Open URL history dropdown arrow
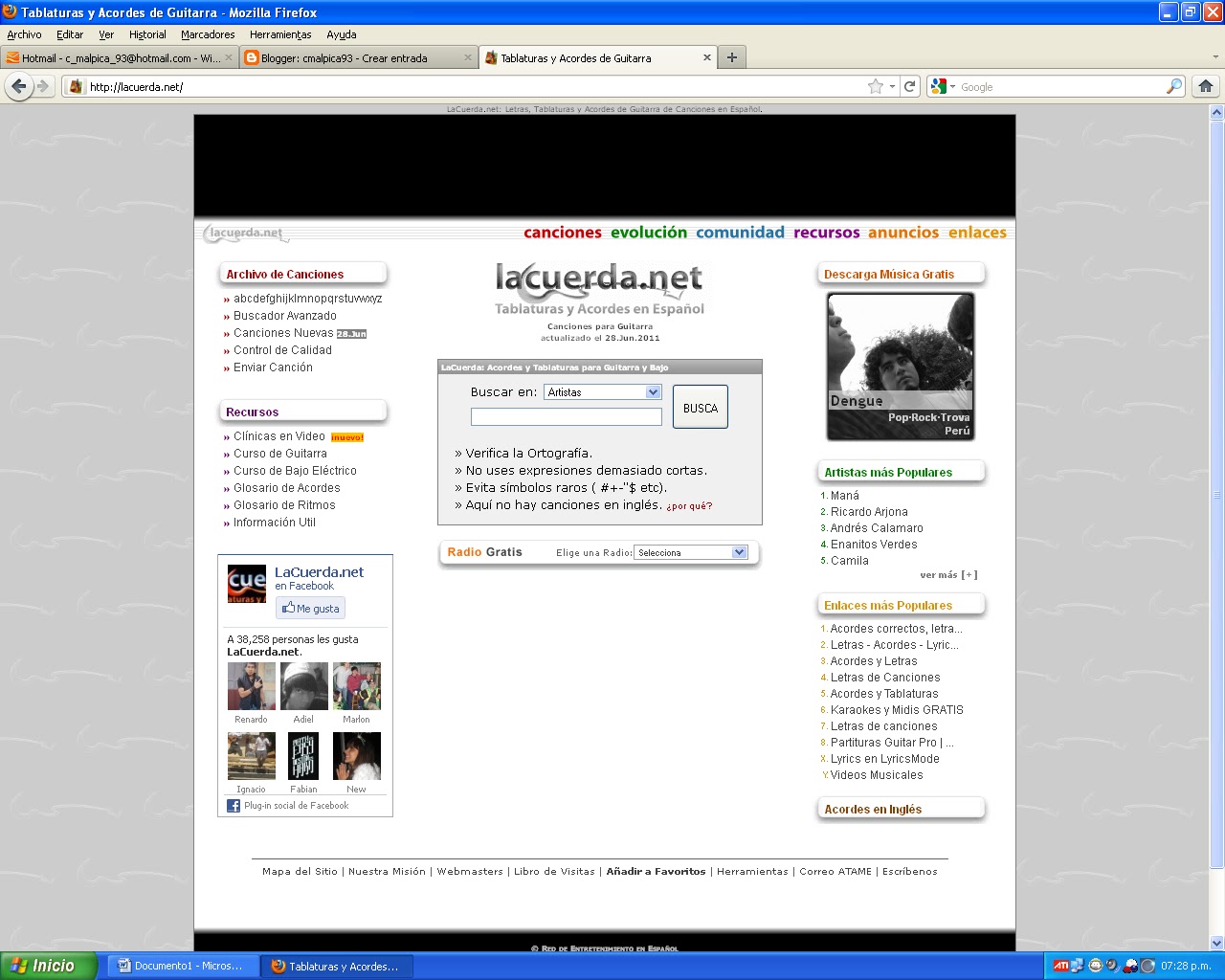This screenshot has width=1225, height=980. (893, 86)
